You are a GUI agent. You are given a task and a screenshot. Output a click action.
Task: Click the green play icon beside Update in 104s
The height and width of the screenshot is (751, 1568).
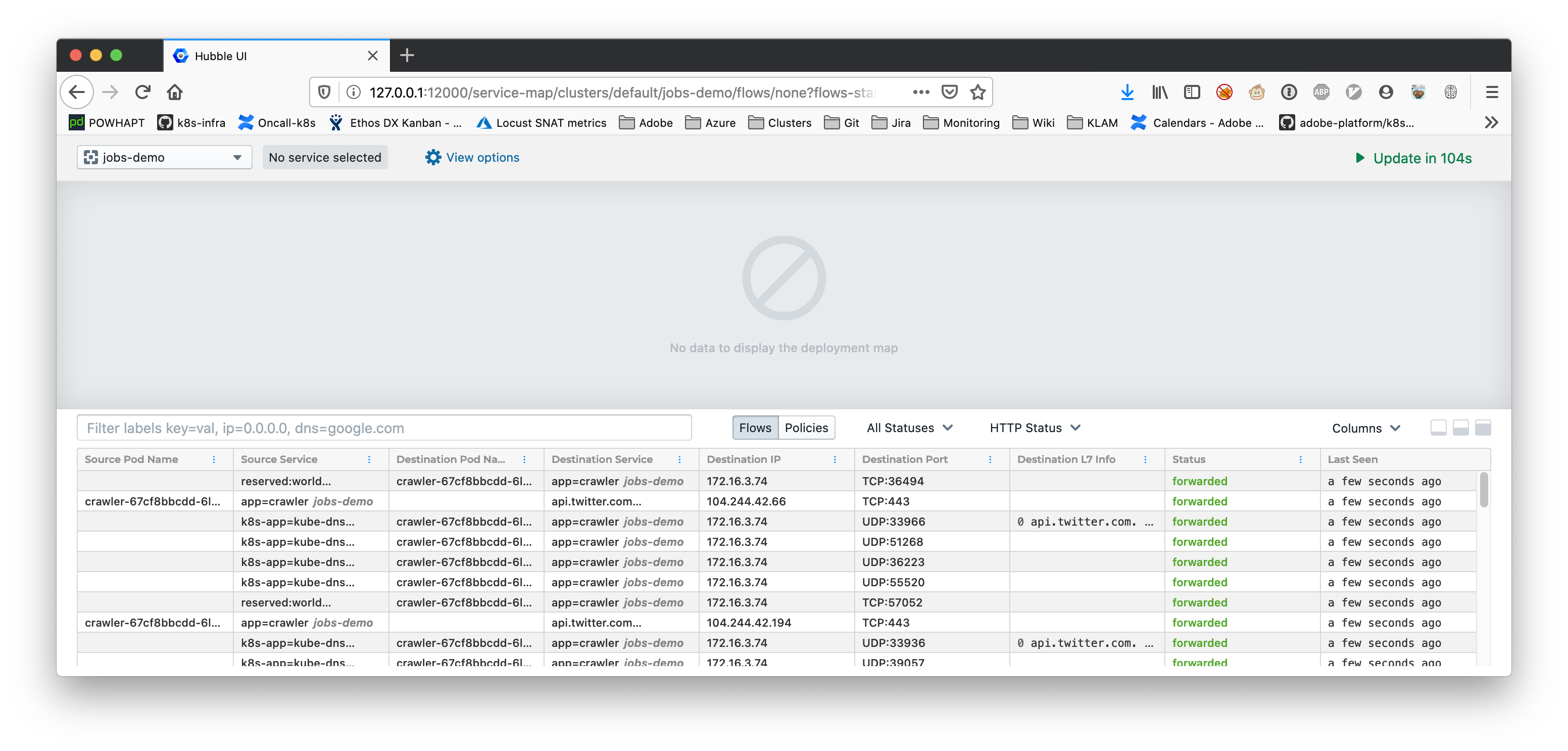coord(1360,158)
